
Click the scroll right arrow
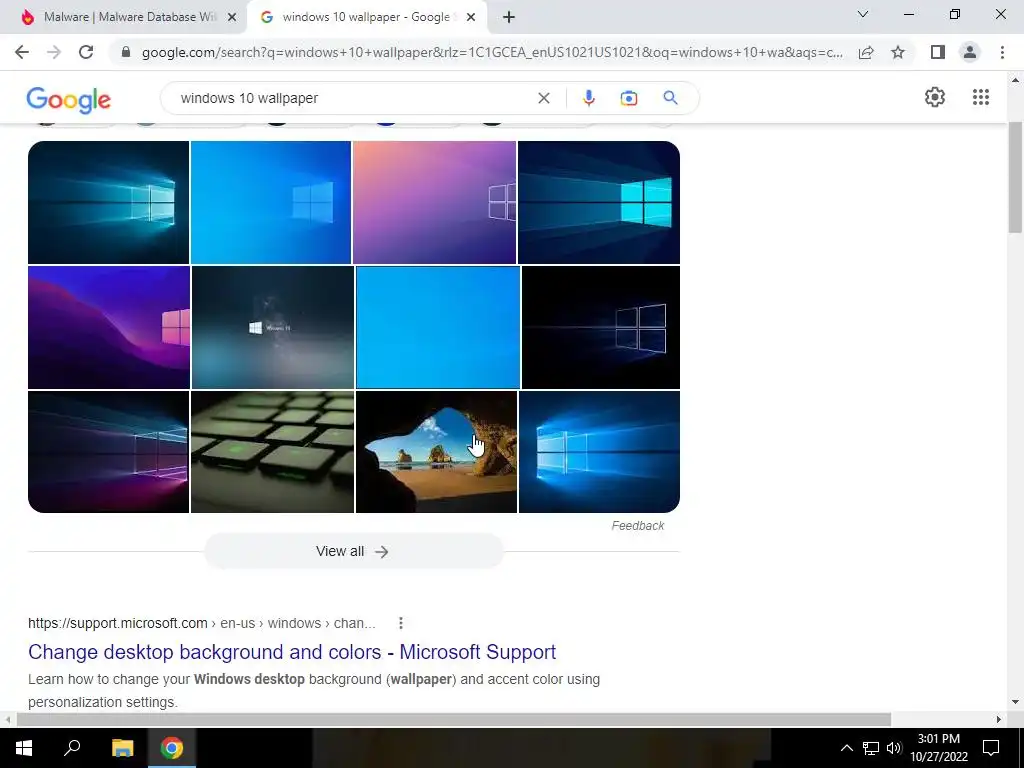pyautogui.click(x=998, y=719)
